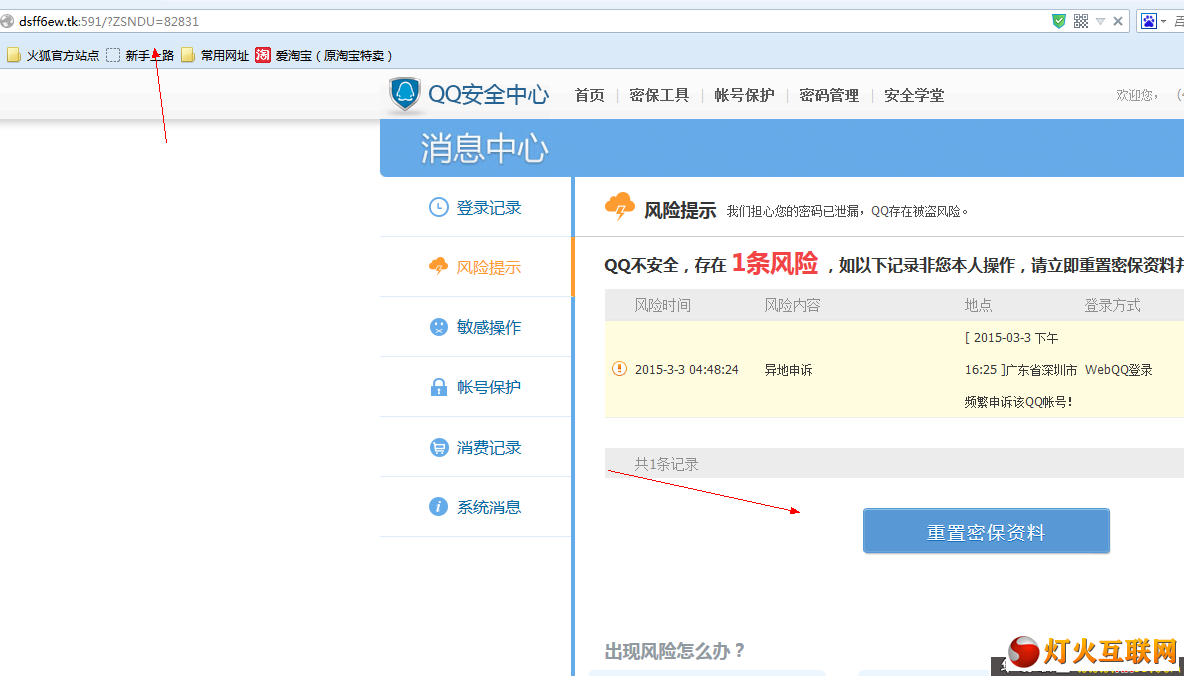
Task: Open 安全学堂 in navigation menu
Action: click(914, 95)
